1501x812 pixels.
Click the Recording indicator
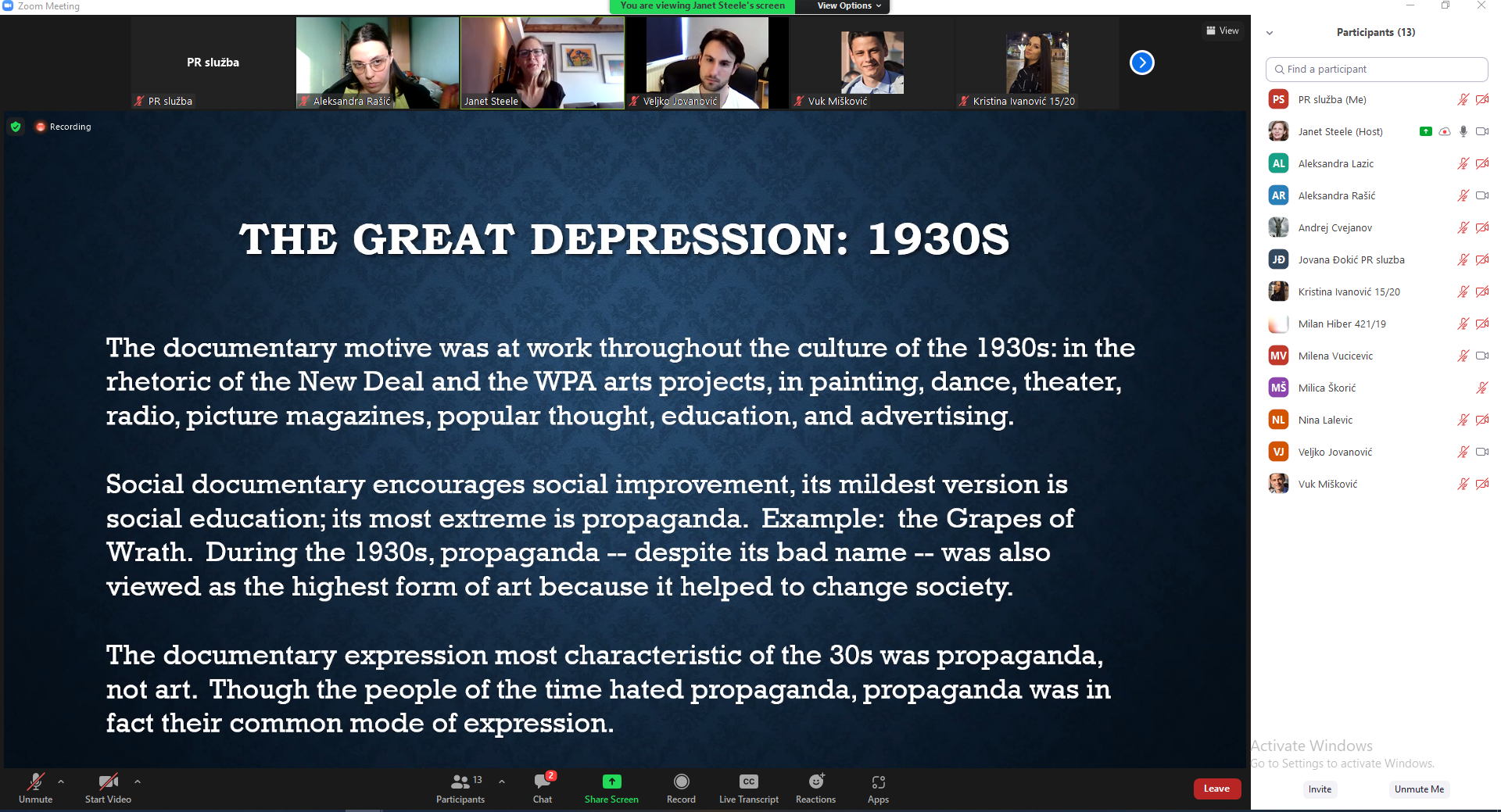pos(63,127)
